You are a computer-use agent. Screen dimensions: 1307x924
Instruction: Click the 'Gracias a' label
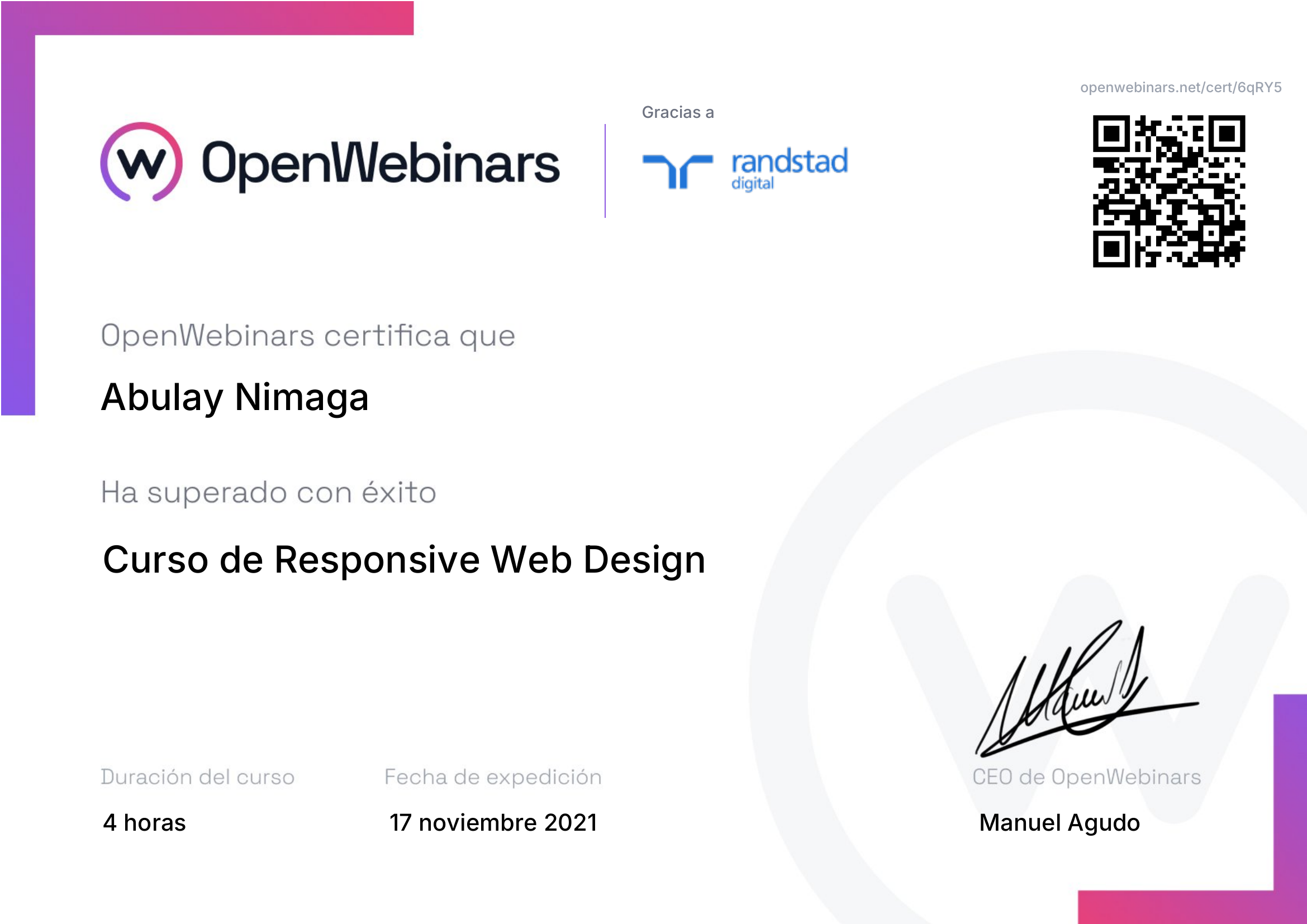pos(677,112)
